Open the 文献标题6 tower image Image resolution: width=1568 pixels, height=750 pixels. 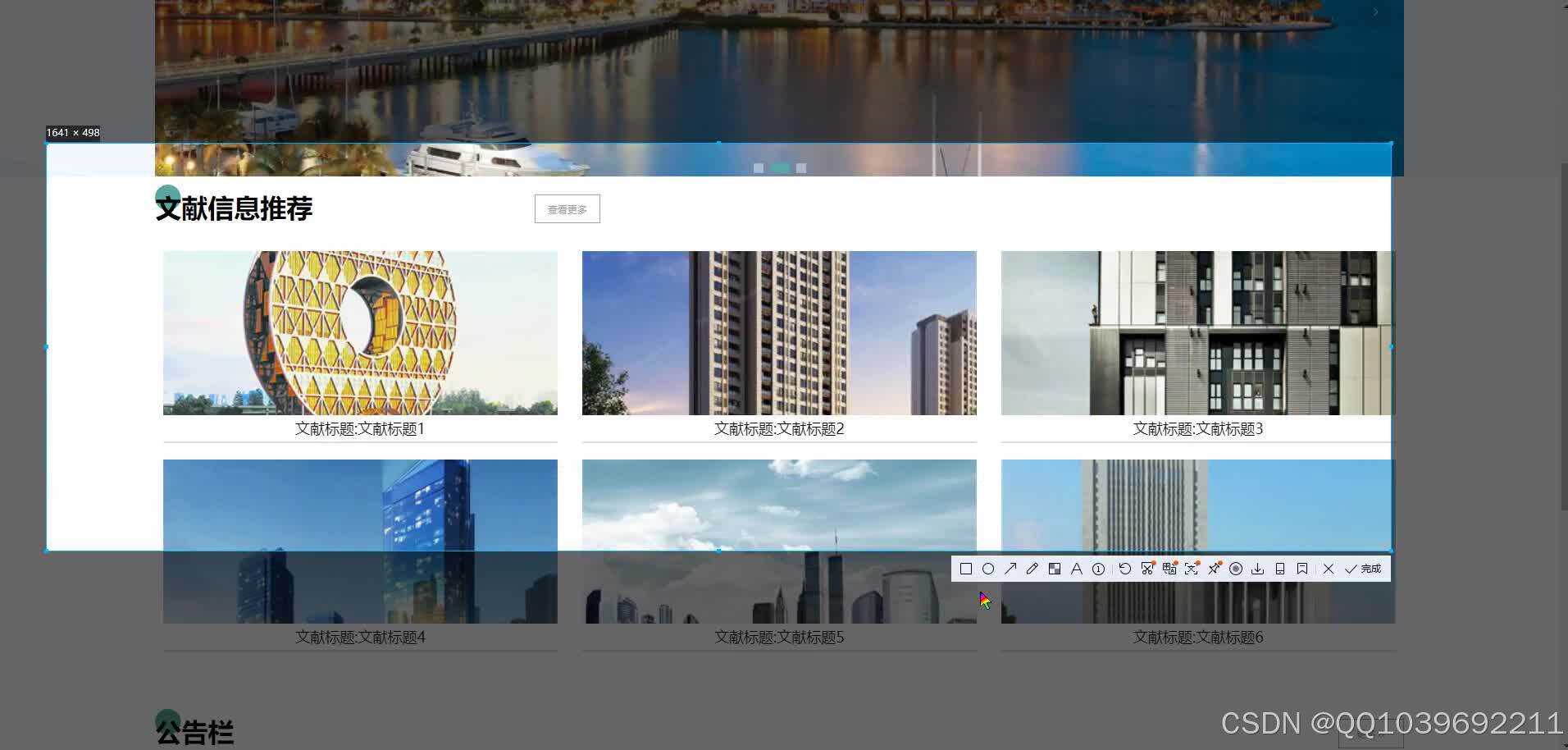pyautogui.click(x=1198, y=542)
